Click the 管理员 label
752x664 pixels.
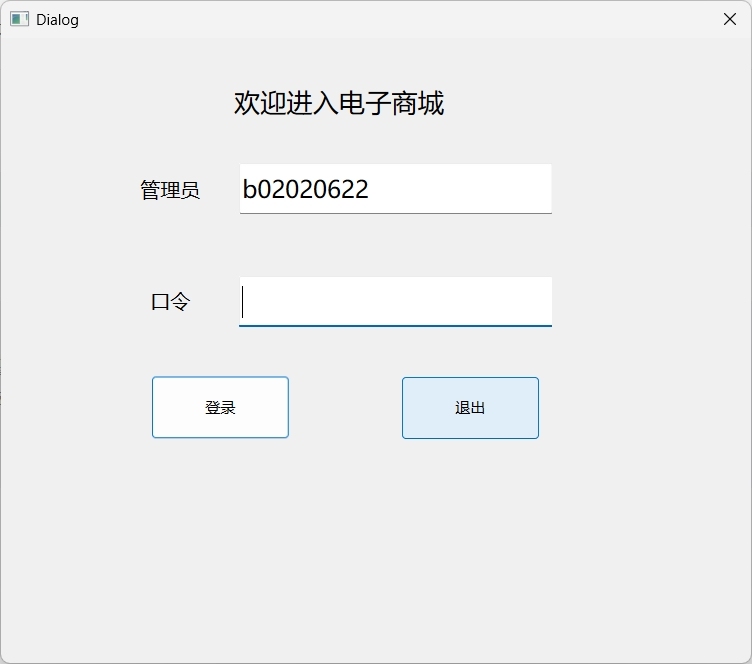point(170,190)
